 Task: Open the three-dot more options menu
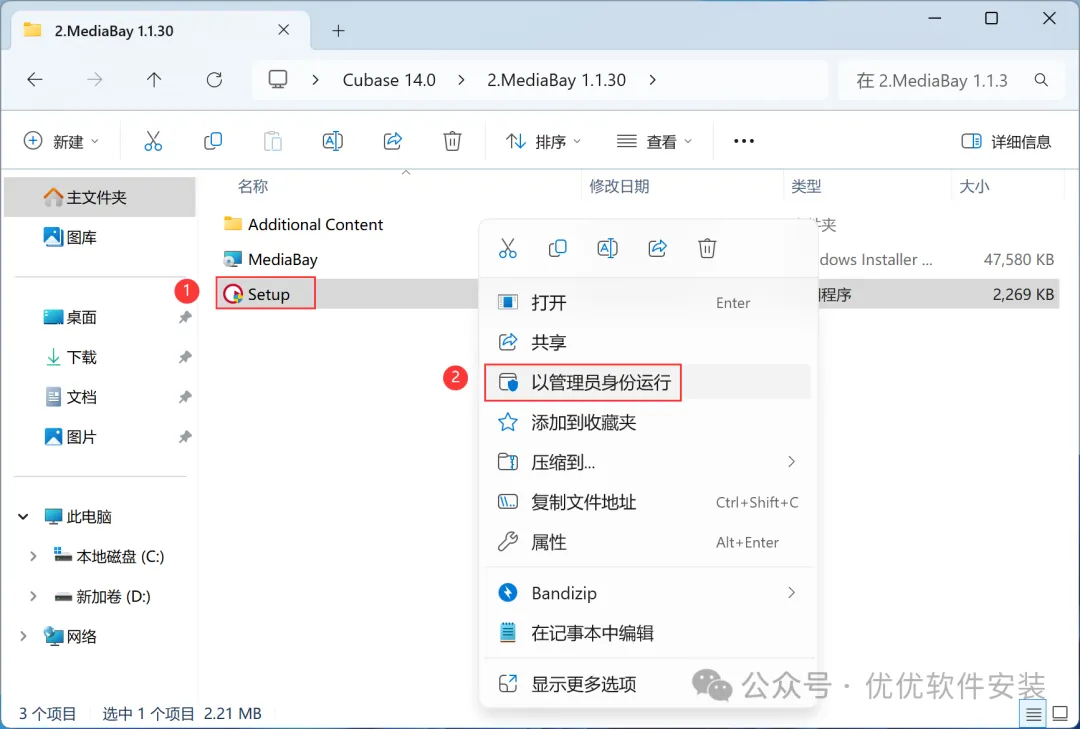point(744,141)
